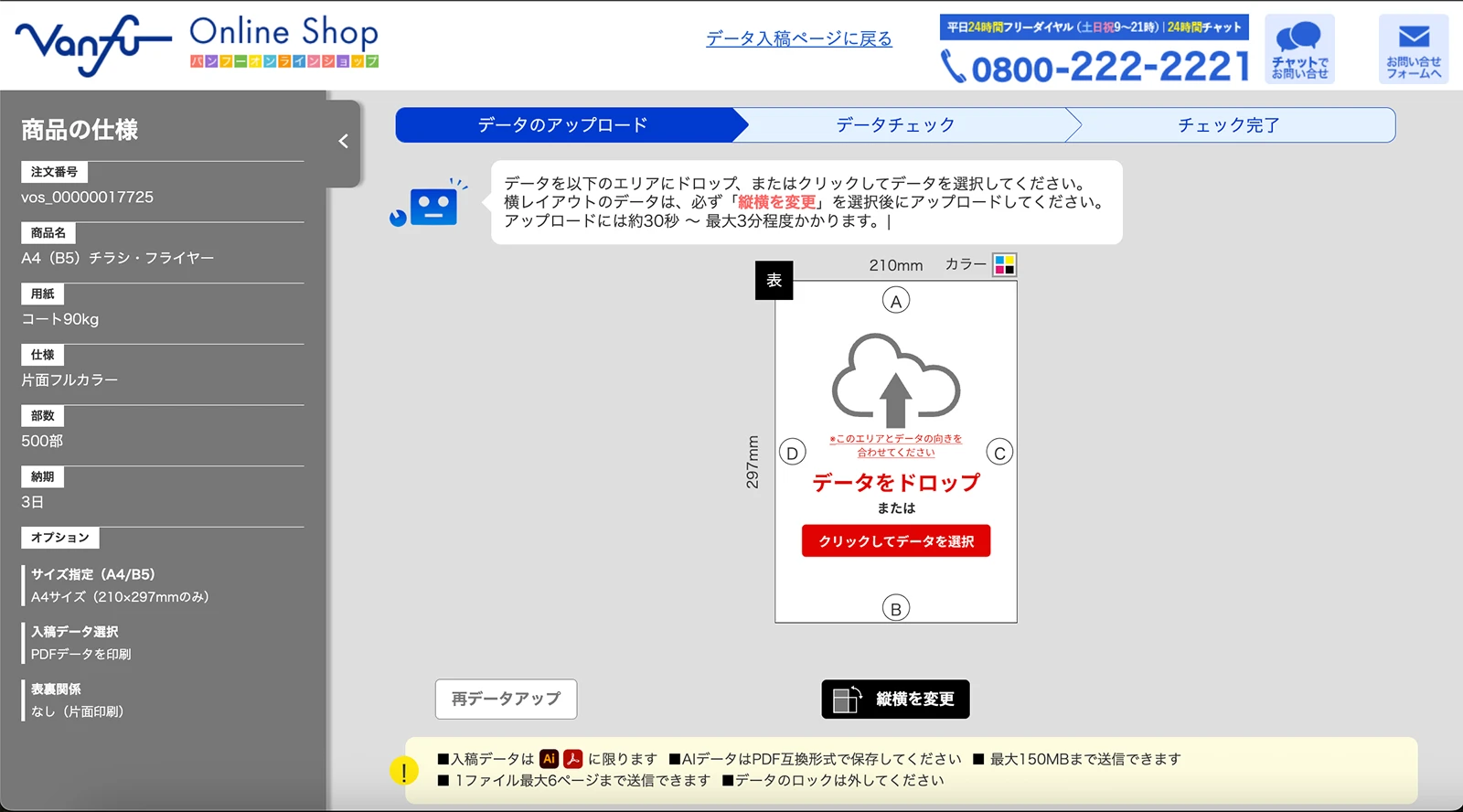Click the このエリアとデータの向きを合わせてください note

coord(896,445)
